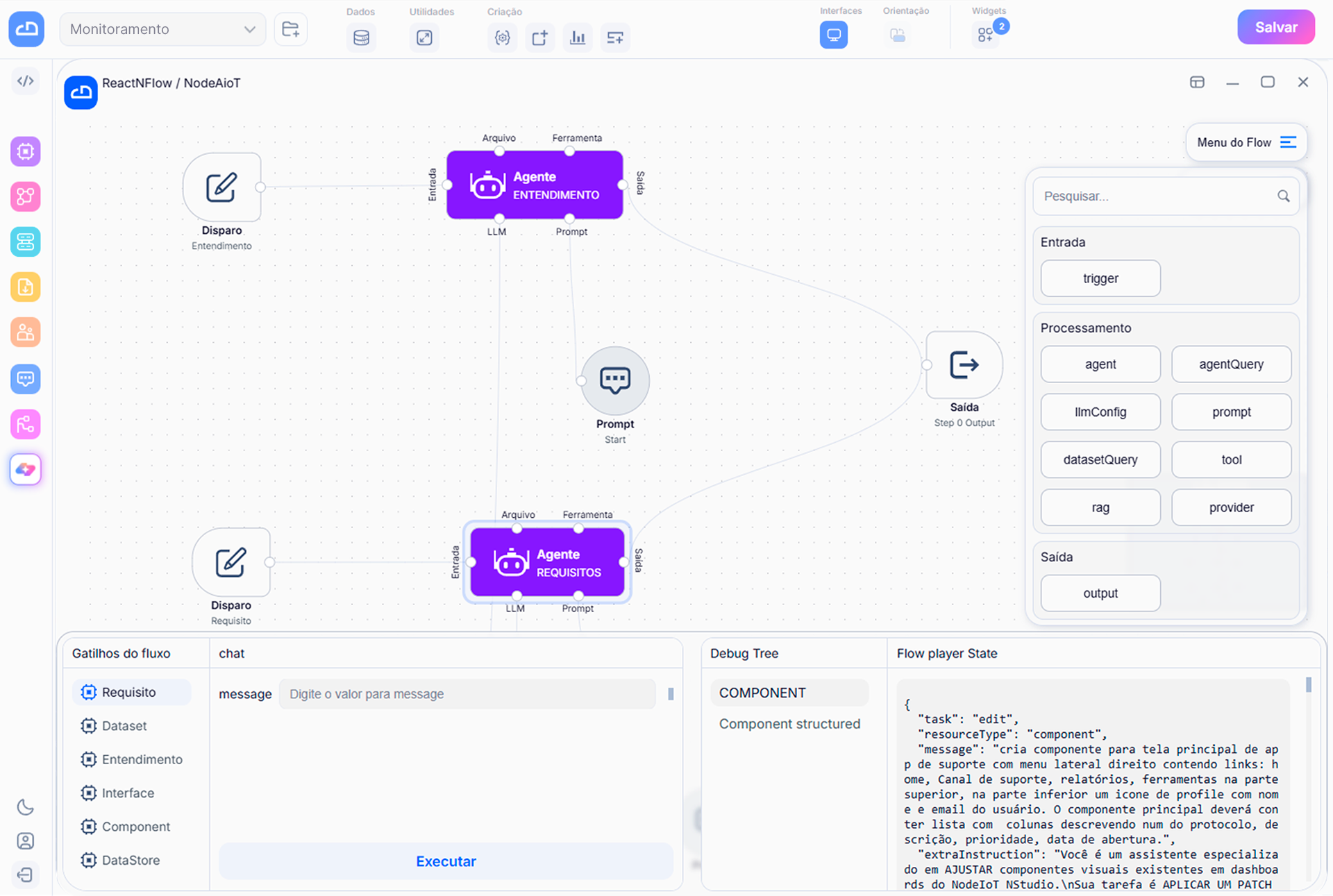1333x896 pixels.
Task: Toggle the Interfaces monitor view button
Action: pos(833,35)
